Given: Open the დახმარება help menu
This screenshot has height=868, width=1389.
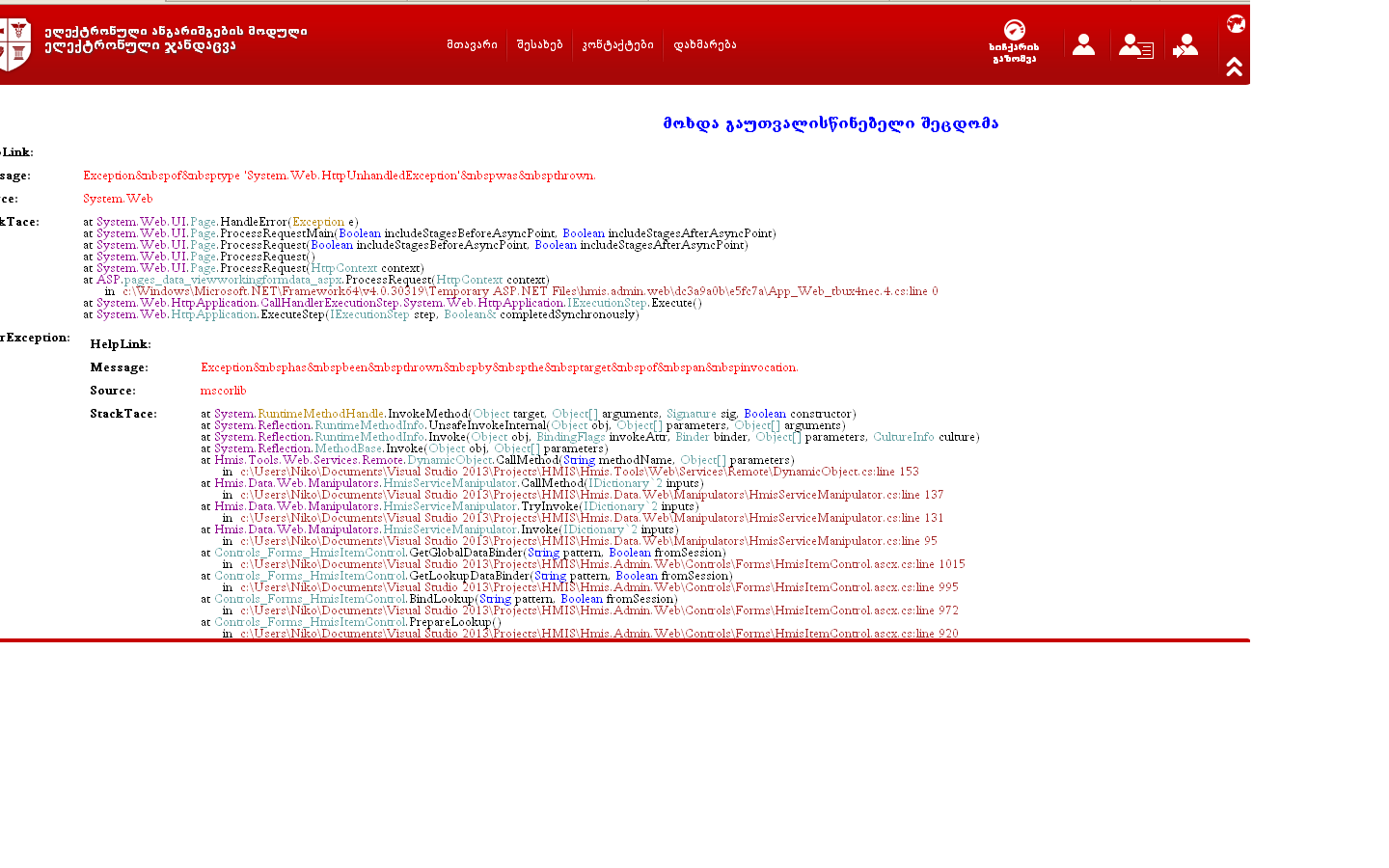Looking at the screenshot, I should click(x=704, y=45).
